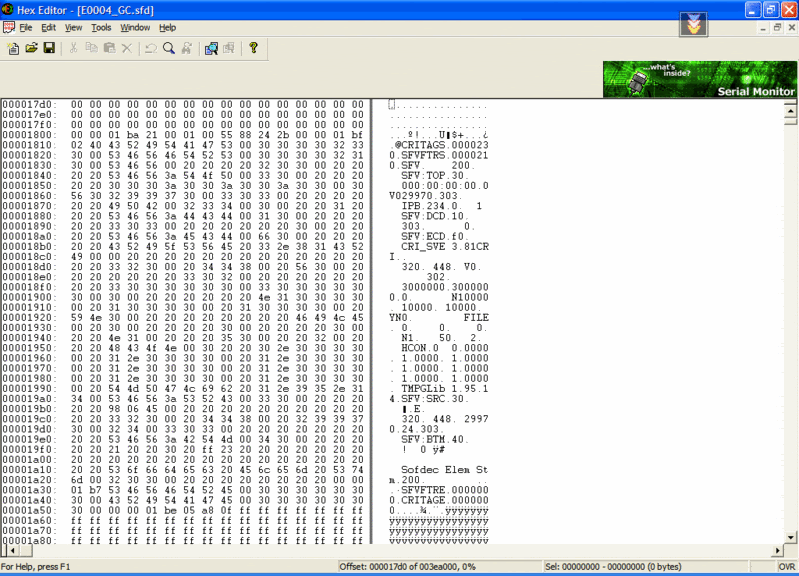Open the Edit menu
Viewport: 799px width, 576px height.
point(47,27)
